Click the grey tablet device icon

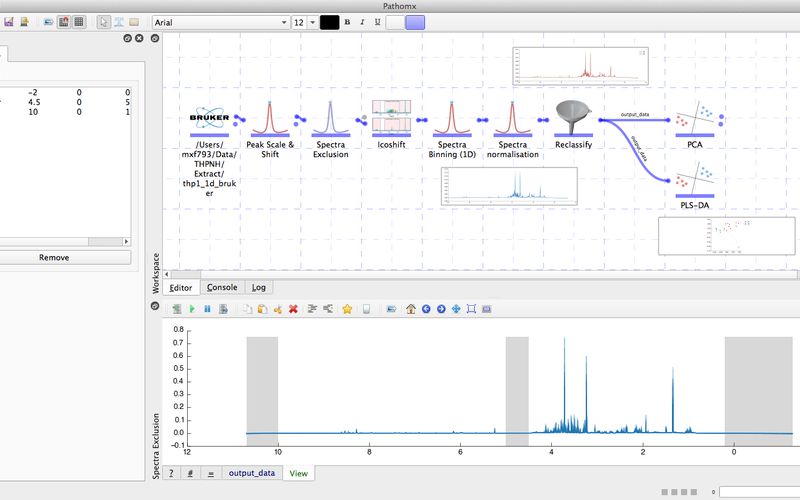click(x=366, y=309)
